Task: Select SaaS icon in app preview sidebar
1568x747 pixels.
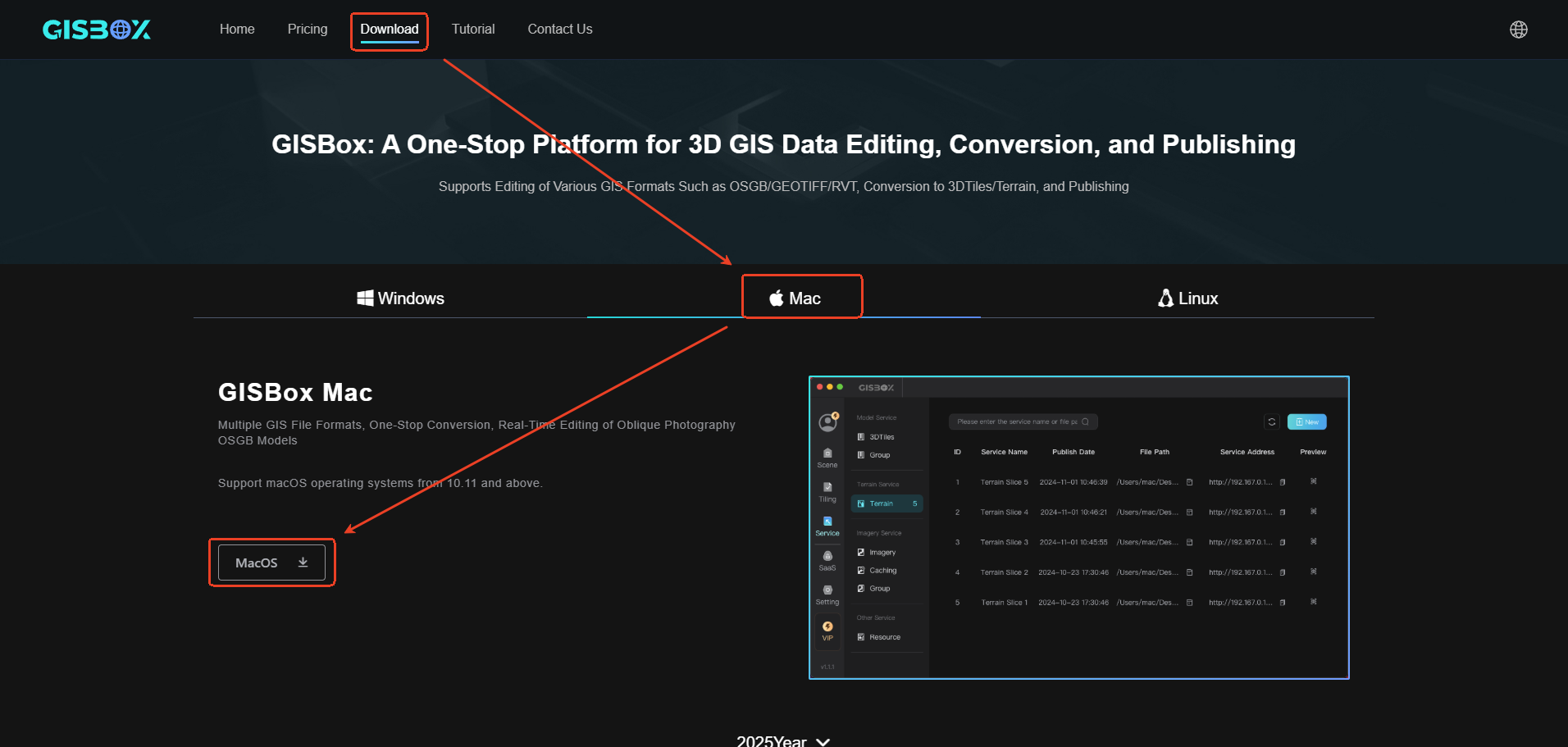Action: [827, 561]
